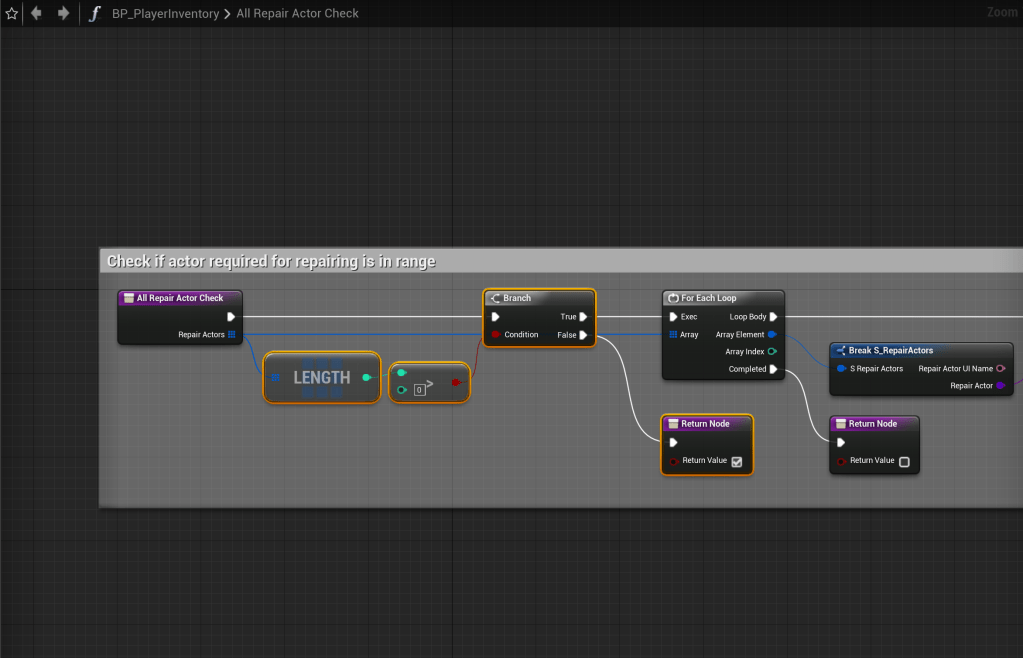Click the Branch node icon
The width and height of the screenshot is (1023, 658).
[495, 298]
